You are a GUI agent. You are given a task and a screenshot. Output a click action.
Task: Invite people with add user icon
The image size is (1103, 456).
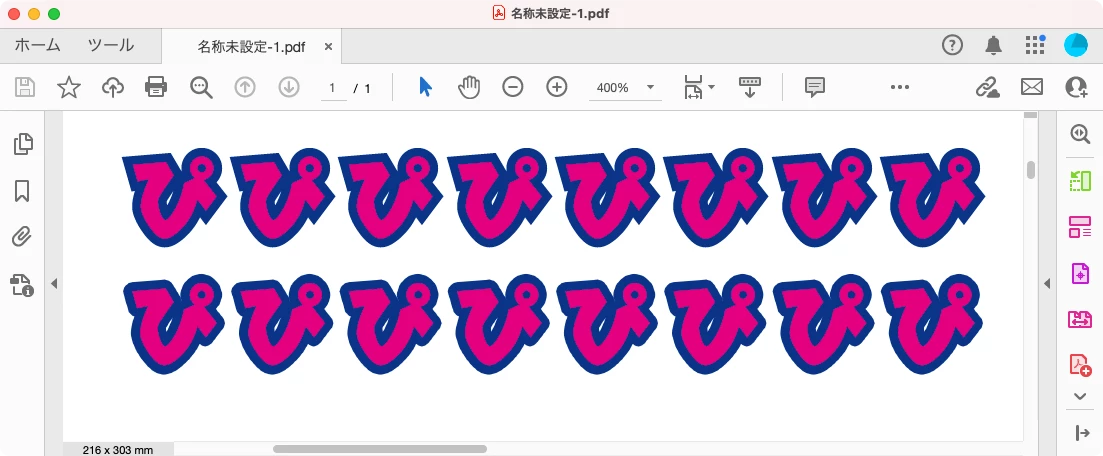click(x=1076, y=87)
